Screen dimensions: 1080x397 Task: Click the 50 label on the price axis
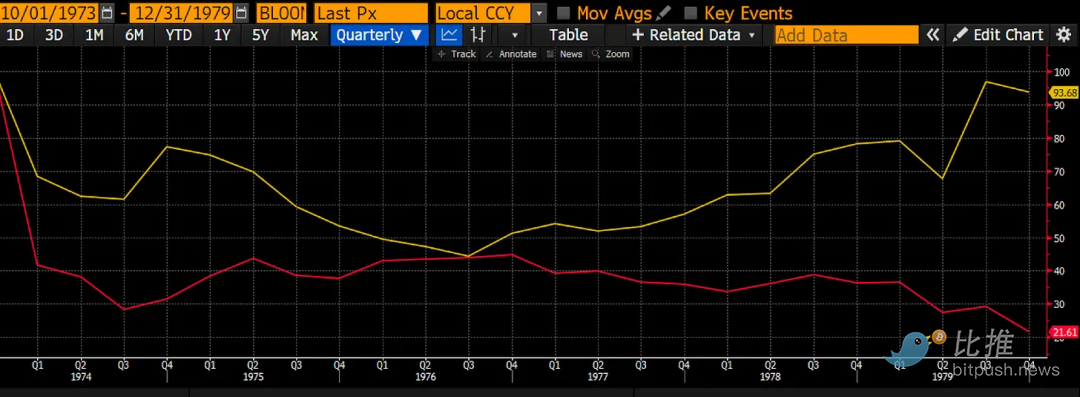1060,238
